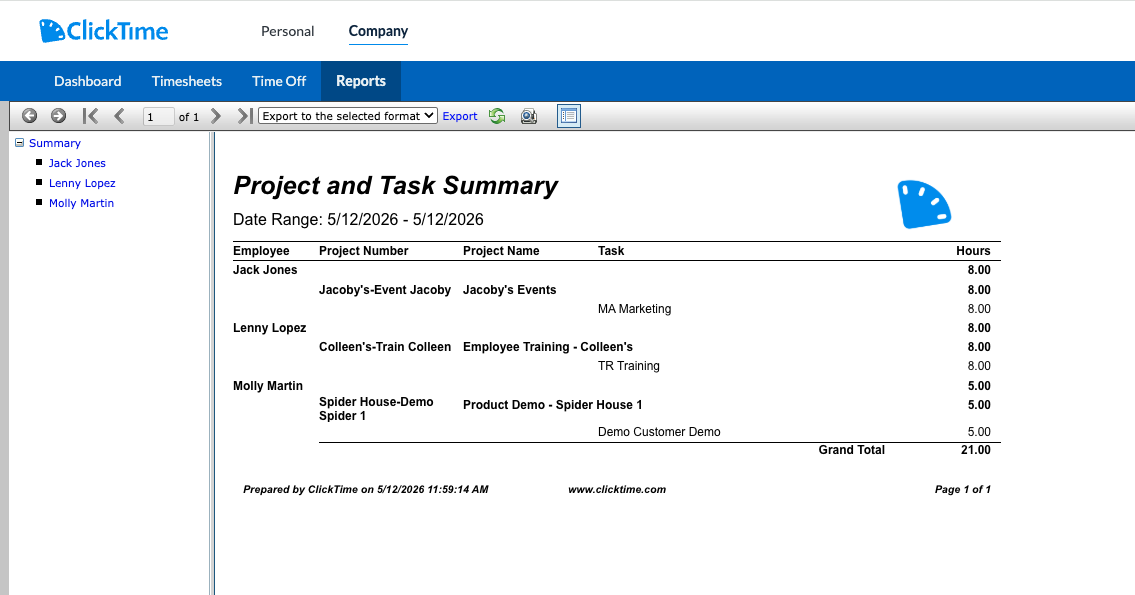Go forward with the circled right arrow

pos(59,116)
